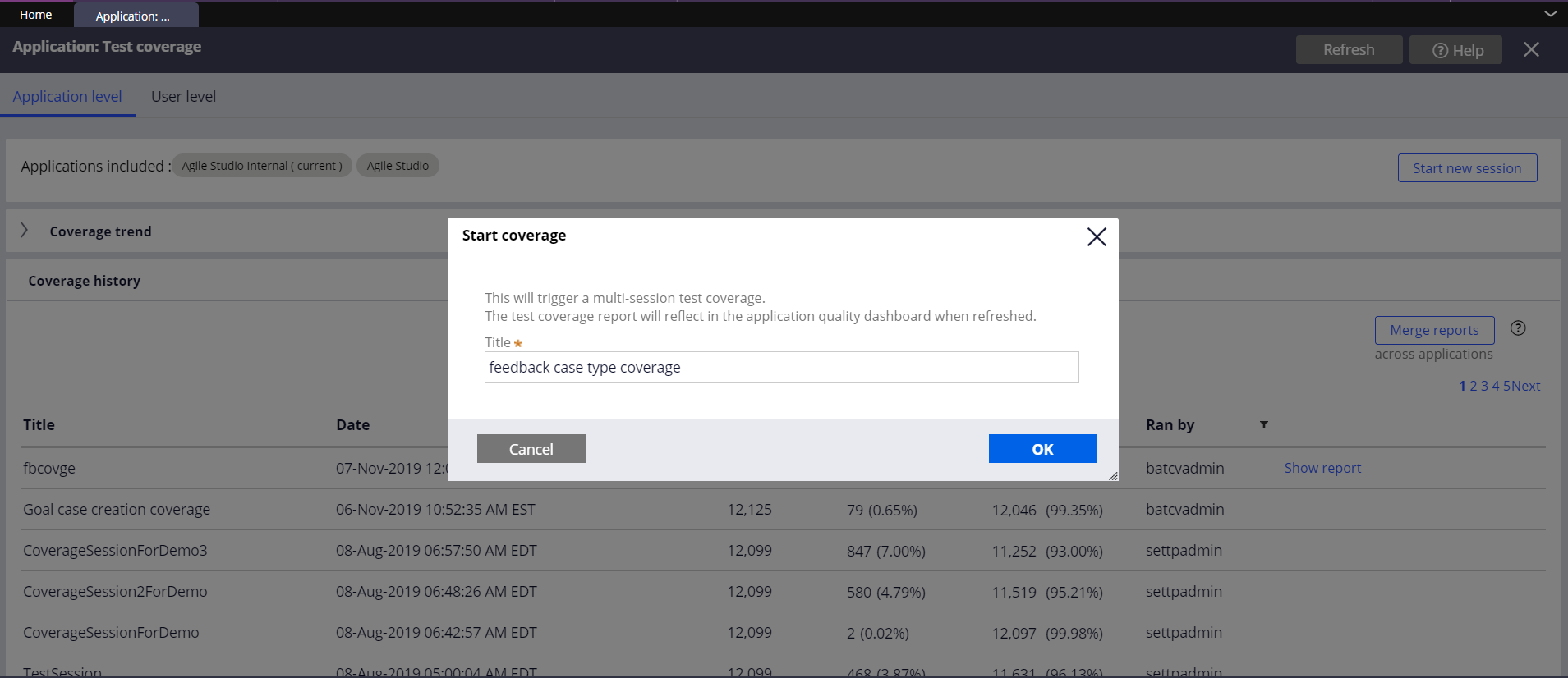
Task: Open the Home tab
Action: tap(36, 15)
